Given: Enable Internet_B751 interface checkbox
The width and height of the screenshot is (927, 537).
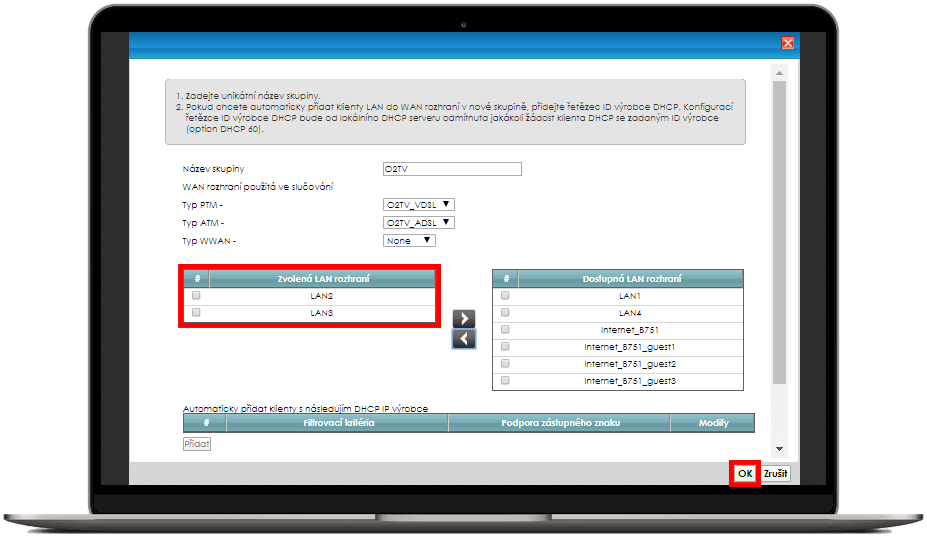Looking at the screenshot, I should (505, 329).
